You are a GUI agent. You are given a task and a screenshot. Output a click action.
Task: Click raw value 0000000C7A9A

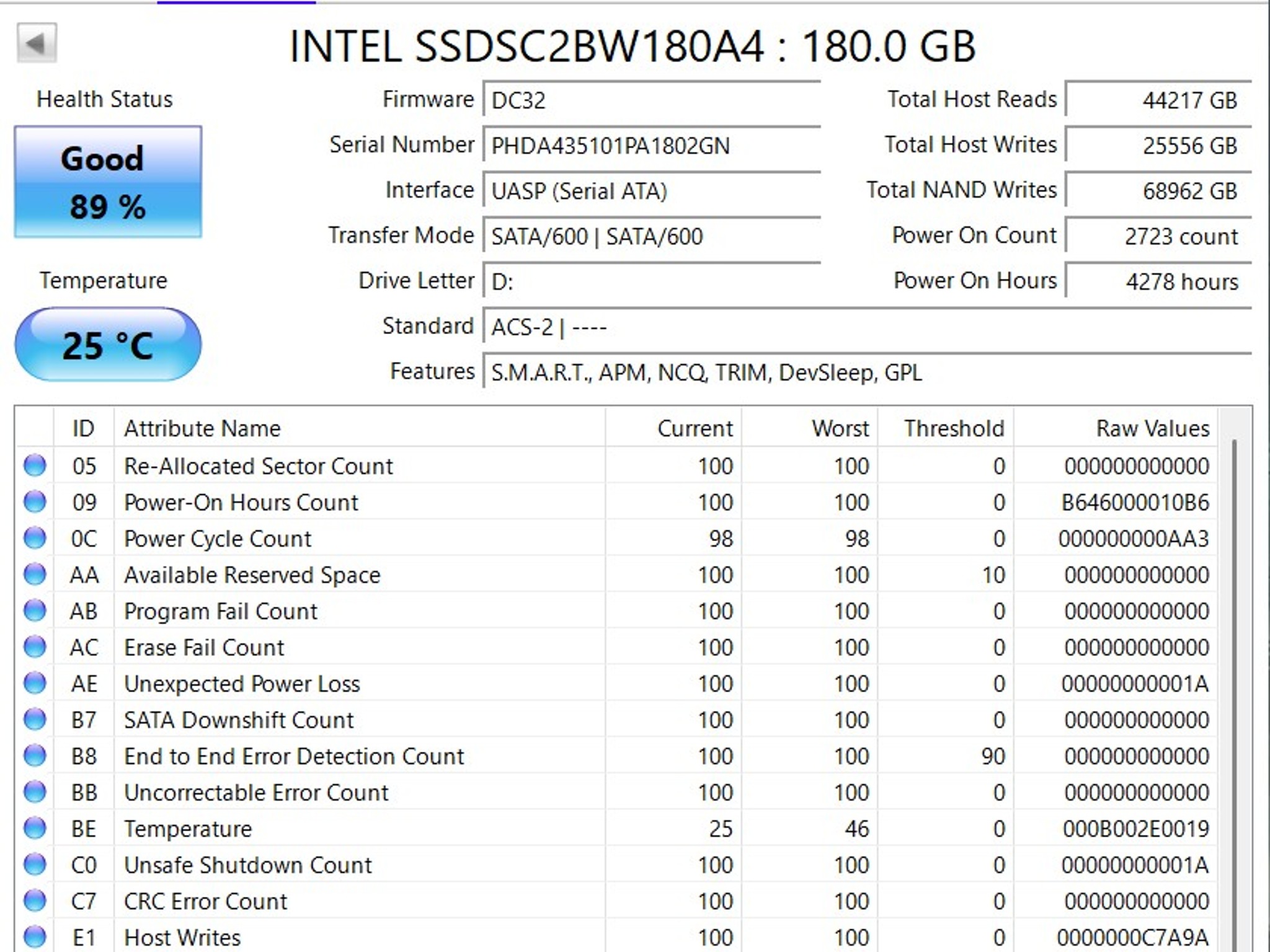point(1134,937)
